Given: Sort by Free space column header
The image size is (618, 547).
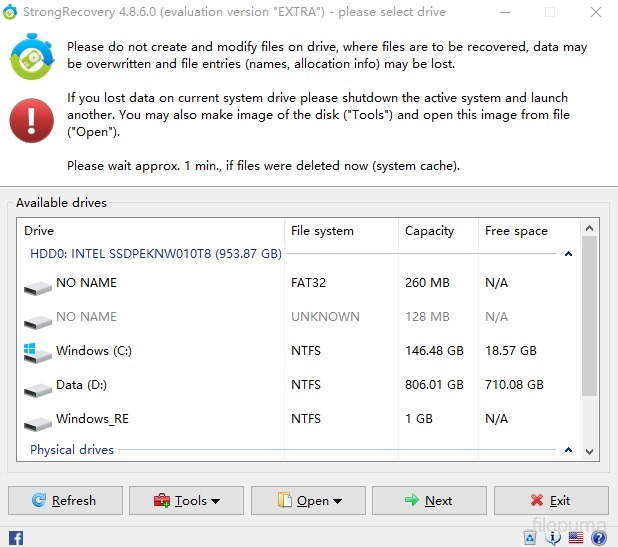Looking at the screenshot, I should click(x=516, y=231).
